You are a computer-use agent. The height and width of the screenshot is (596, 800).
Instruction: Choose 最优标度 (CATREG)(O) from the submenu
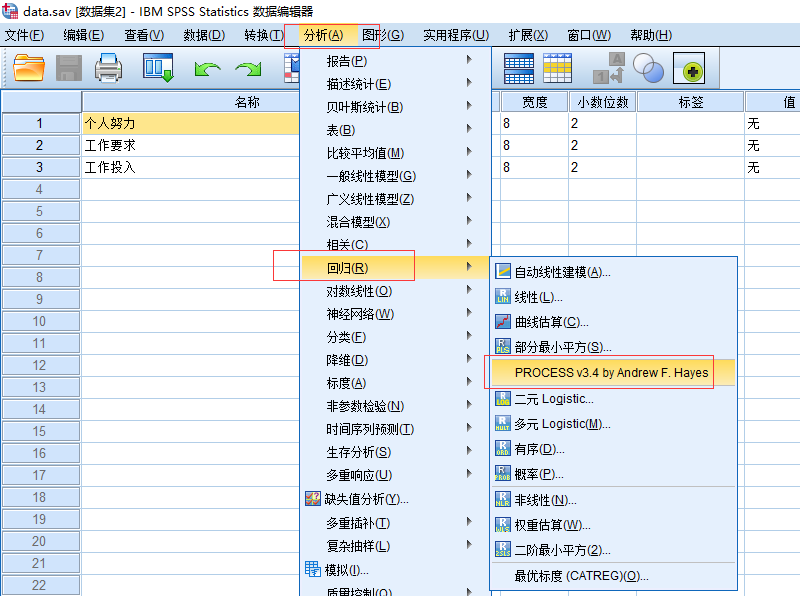pyautogui.click(x=581, y=576)
